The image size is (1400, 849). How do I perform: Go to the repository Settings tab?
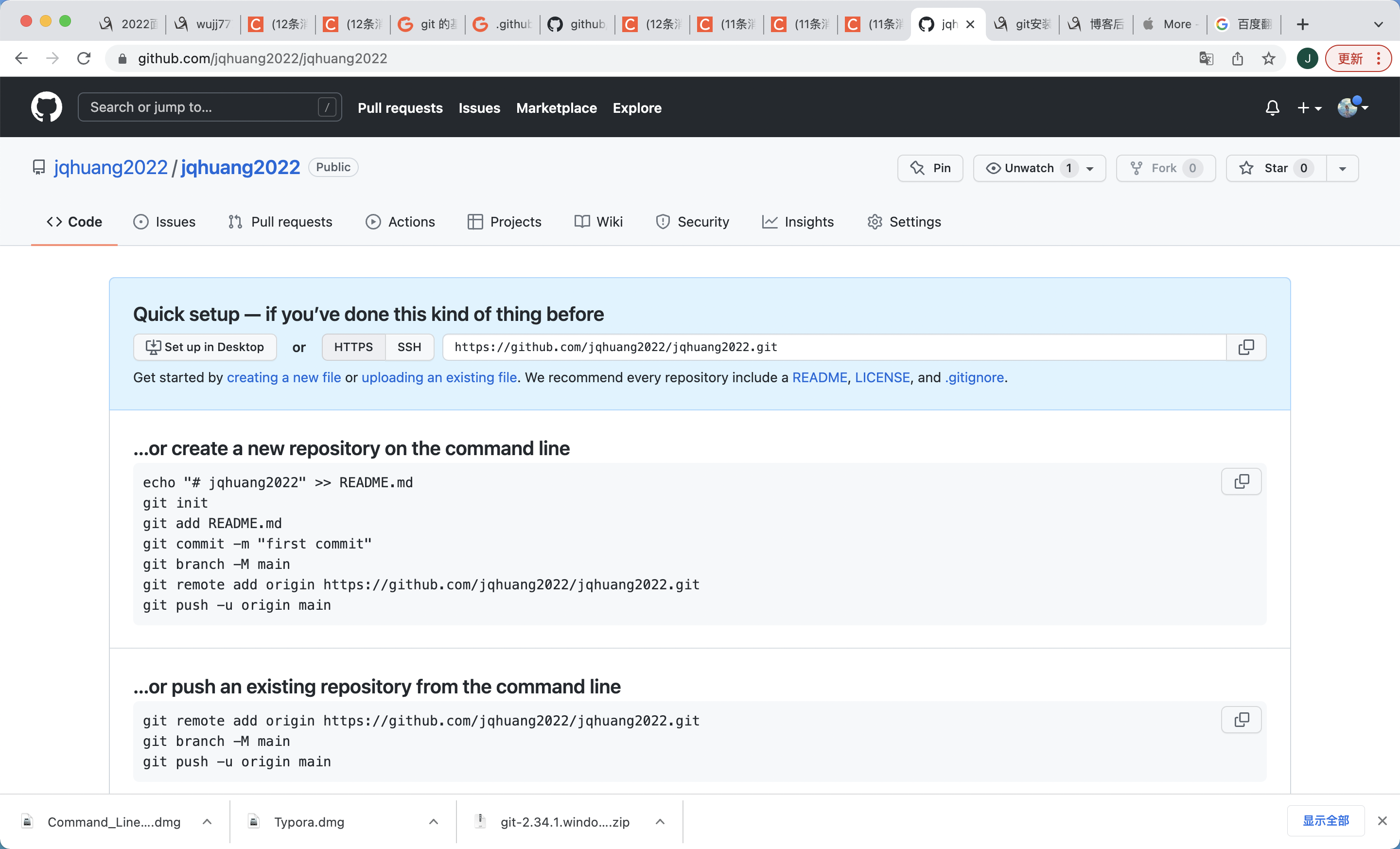tap(904, 222)
